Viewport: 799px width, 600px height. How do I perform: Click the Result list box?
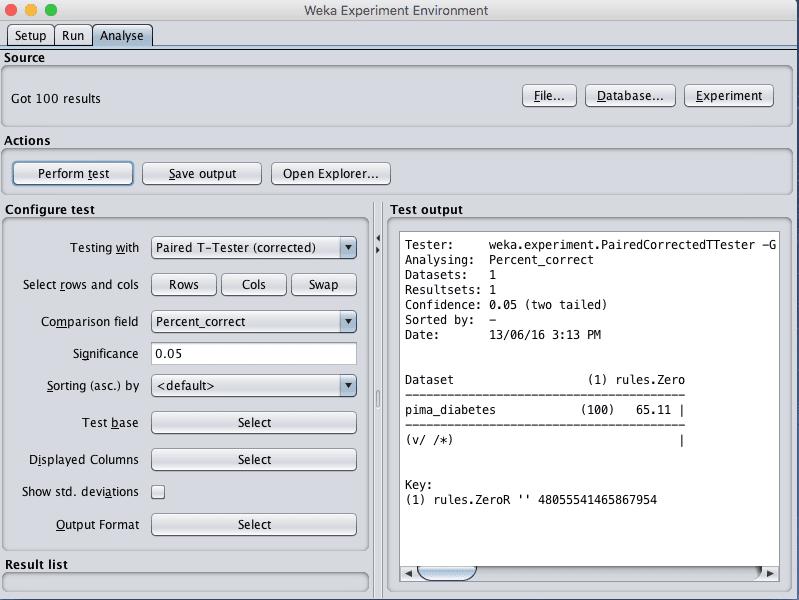click(185, 582)
